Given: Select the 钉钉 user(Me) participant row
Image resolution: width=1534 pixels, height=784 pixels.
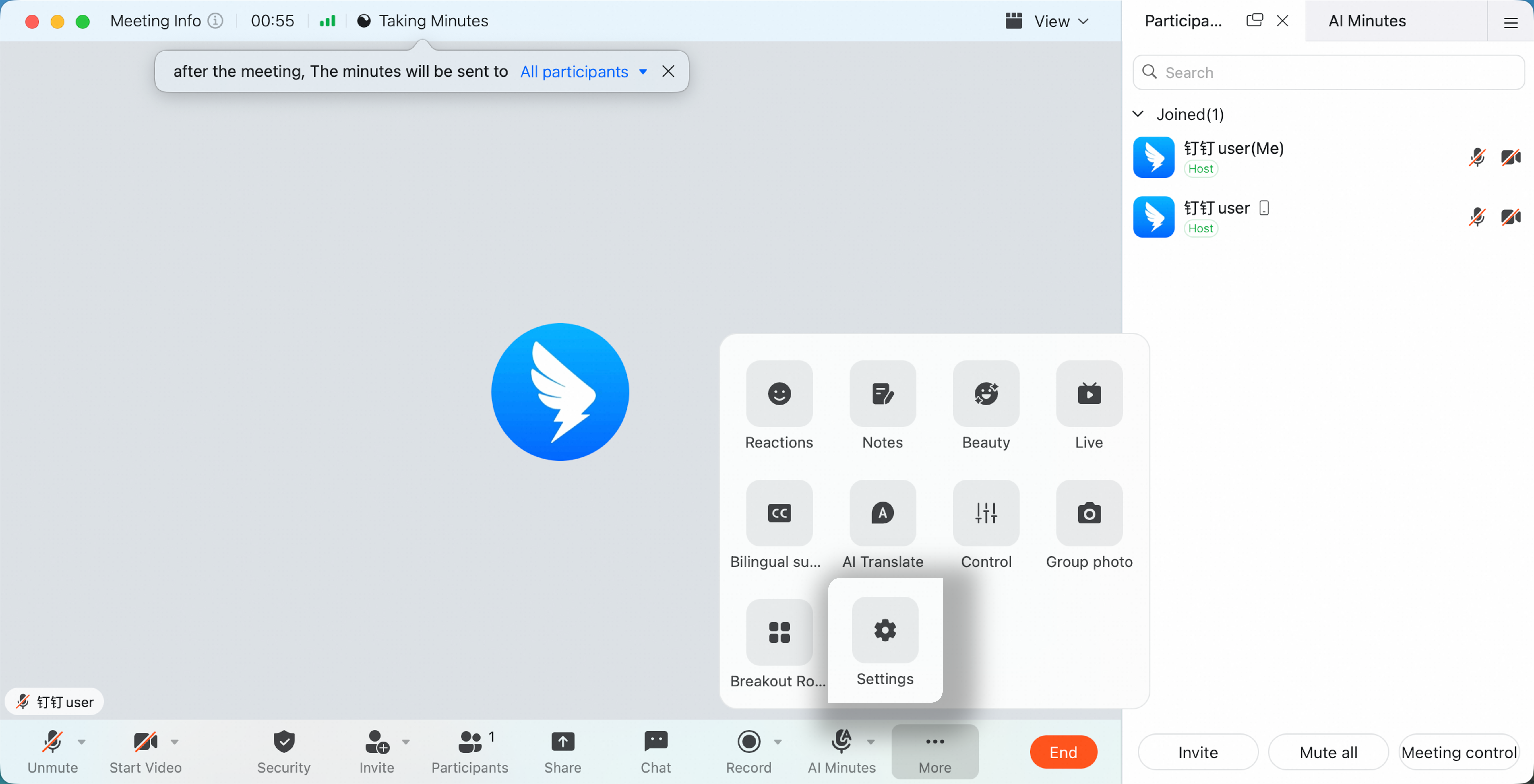Looking at the screenshot, I should (x=1327, y=157).
